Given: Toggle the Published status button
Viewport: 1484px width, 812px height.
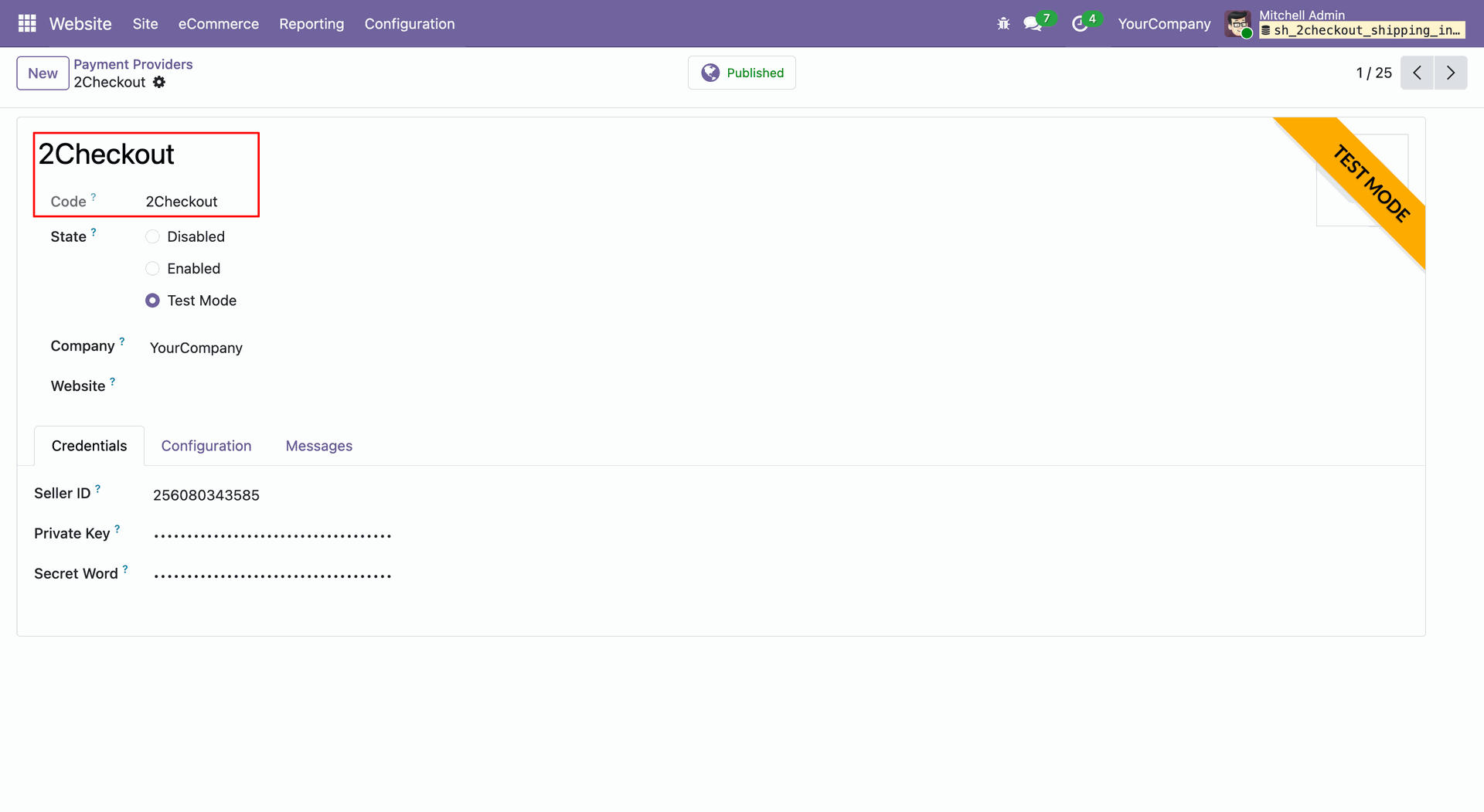Looking at the screenshot, I should pyautogui.click(x=742, y=73).
